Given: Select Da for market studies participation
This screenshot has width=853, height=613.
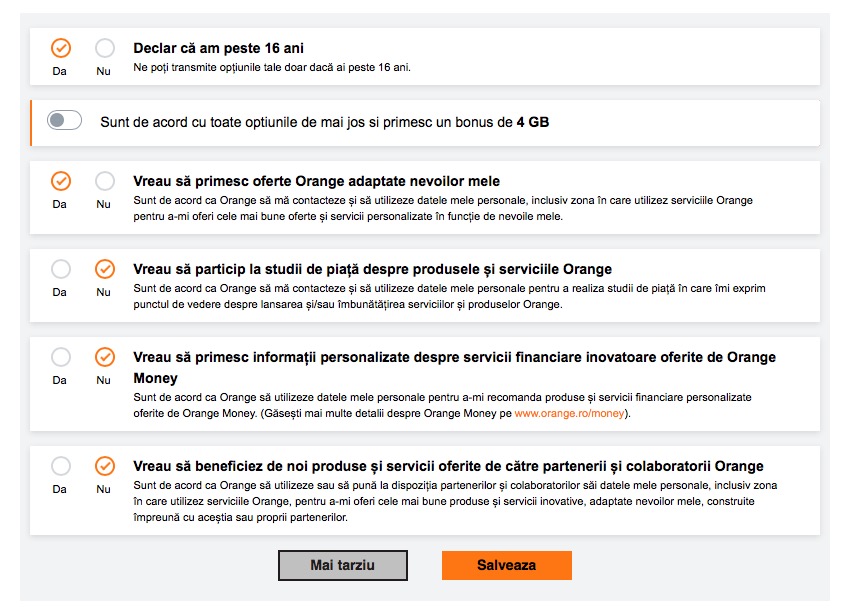Looking at the screenshot, I should click(x=61, y=269).
